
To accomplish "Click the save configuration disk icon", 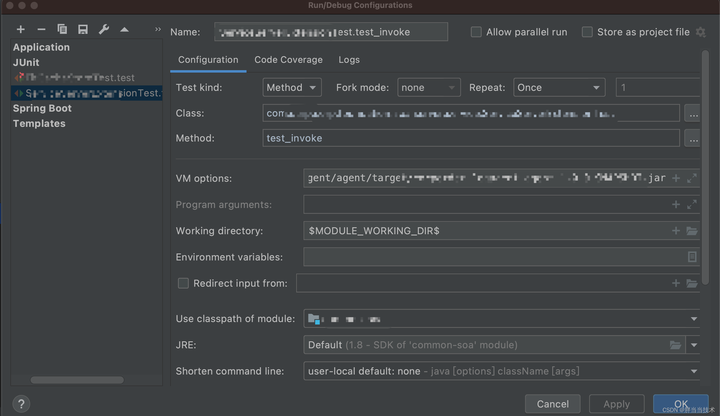I will click(83, 30).
